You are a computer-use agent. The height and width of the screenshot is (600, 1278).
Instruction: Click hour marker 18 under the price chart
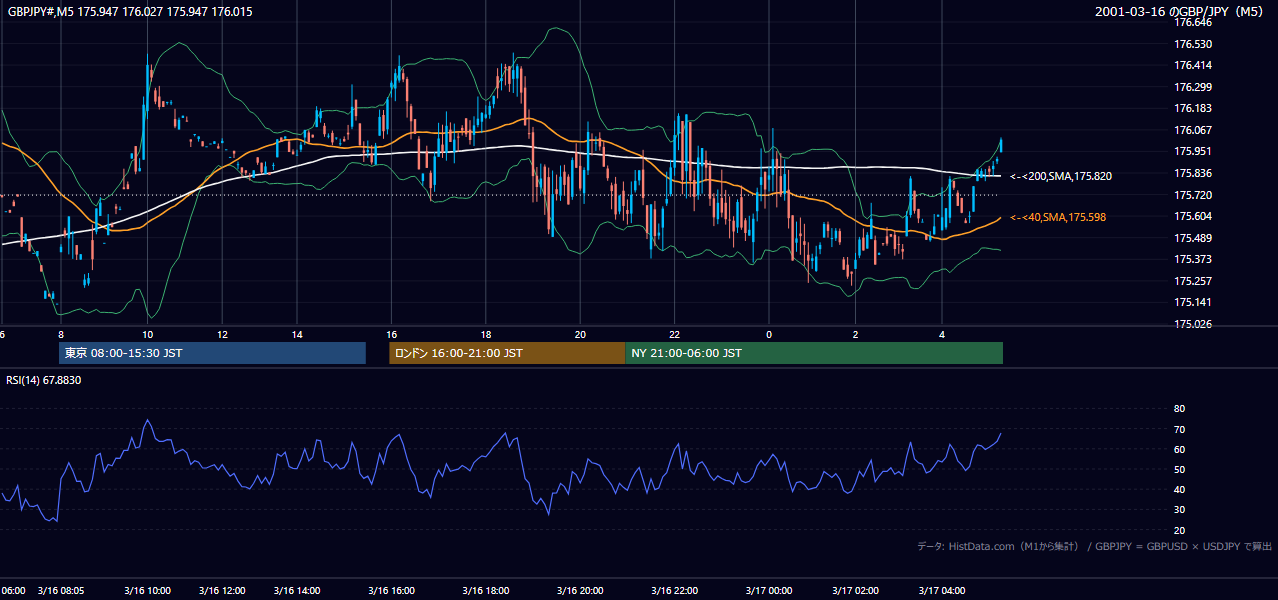click(x=486, y=334)
